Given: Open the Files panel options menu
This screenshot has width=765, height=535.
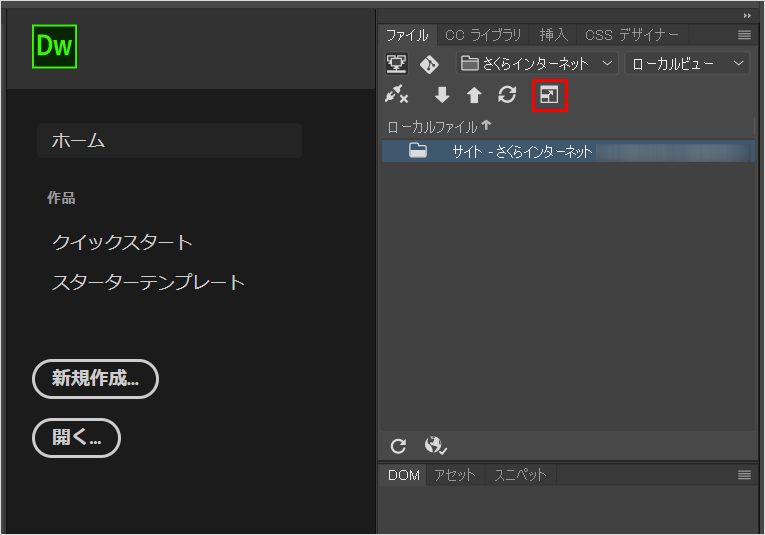Looking at the screenshot, I should [x=744, y=35].
